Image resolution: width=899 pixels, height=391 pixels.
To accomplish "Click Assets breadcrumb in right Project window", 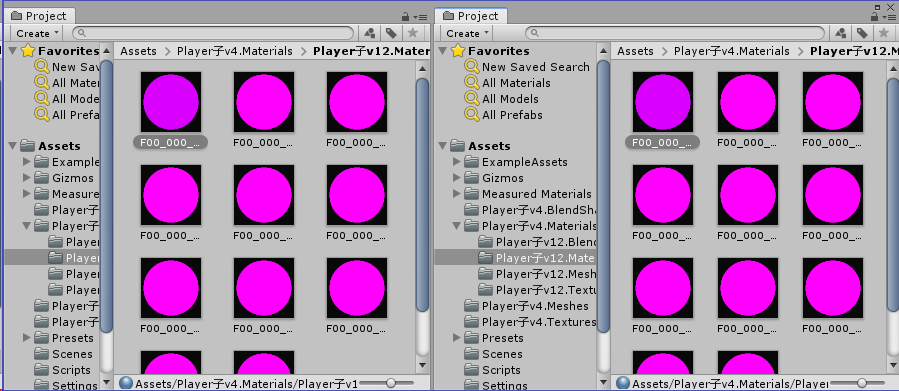I will [635, 51].
